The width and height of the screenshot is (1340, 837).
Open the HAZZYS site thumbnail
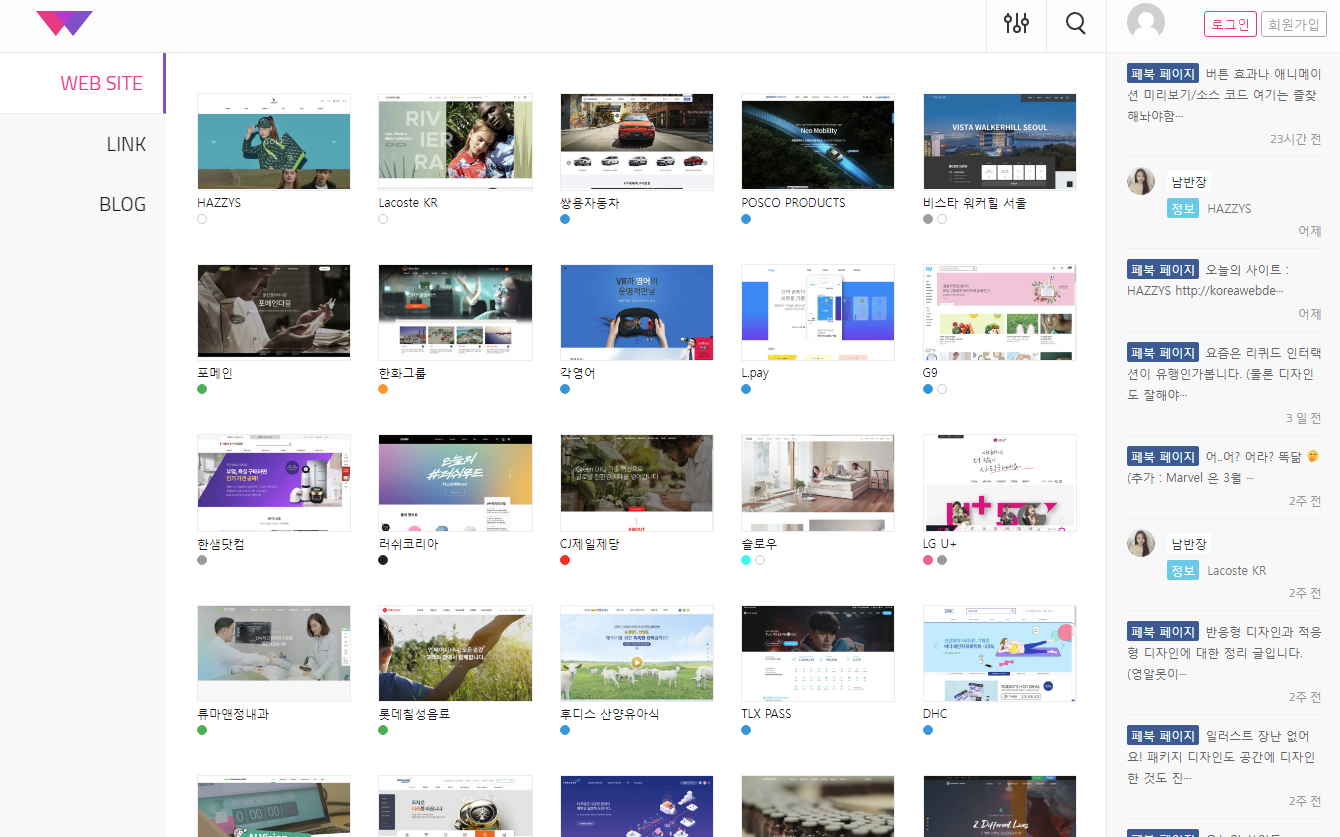[x=274, y=142]
